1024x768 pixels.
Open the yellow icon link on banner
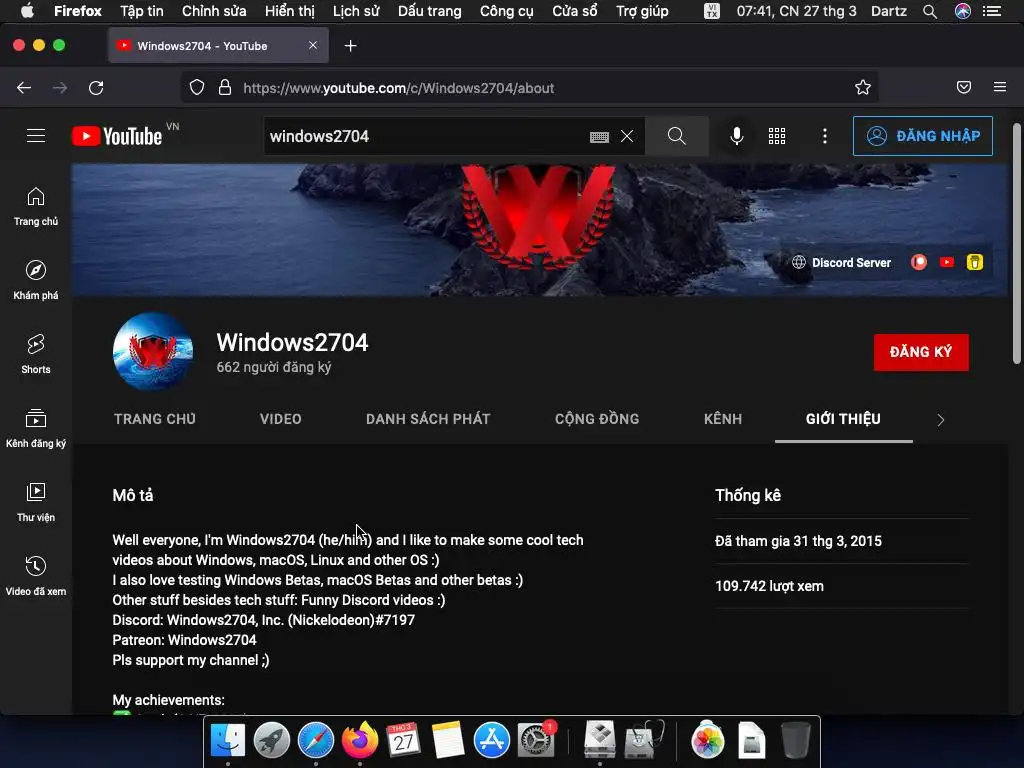[x=975, y=263]
